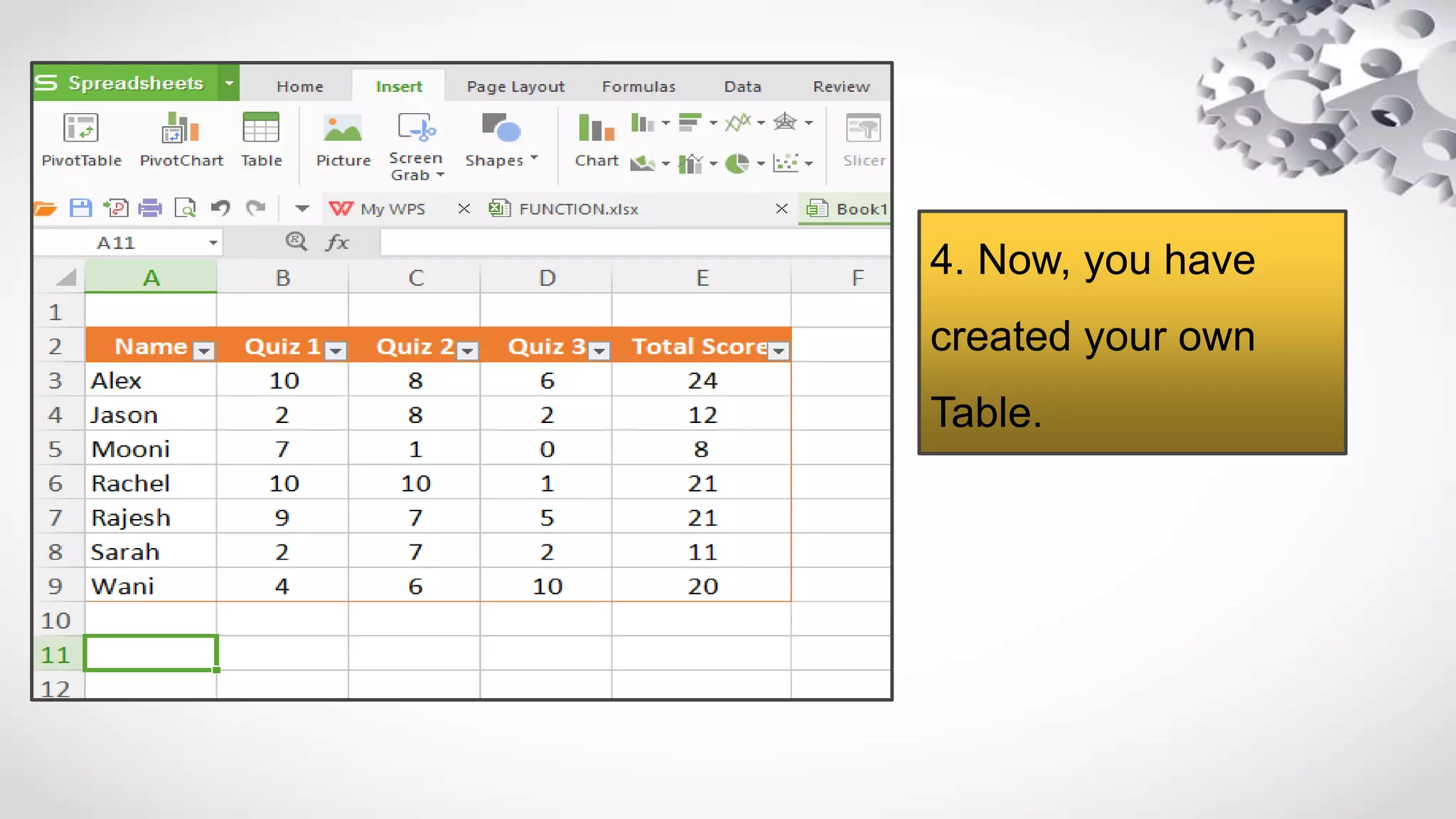Open the Total Score filter dropdown
The width and height of the screenshot is (1456, 819).
[x=779, y=350]
